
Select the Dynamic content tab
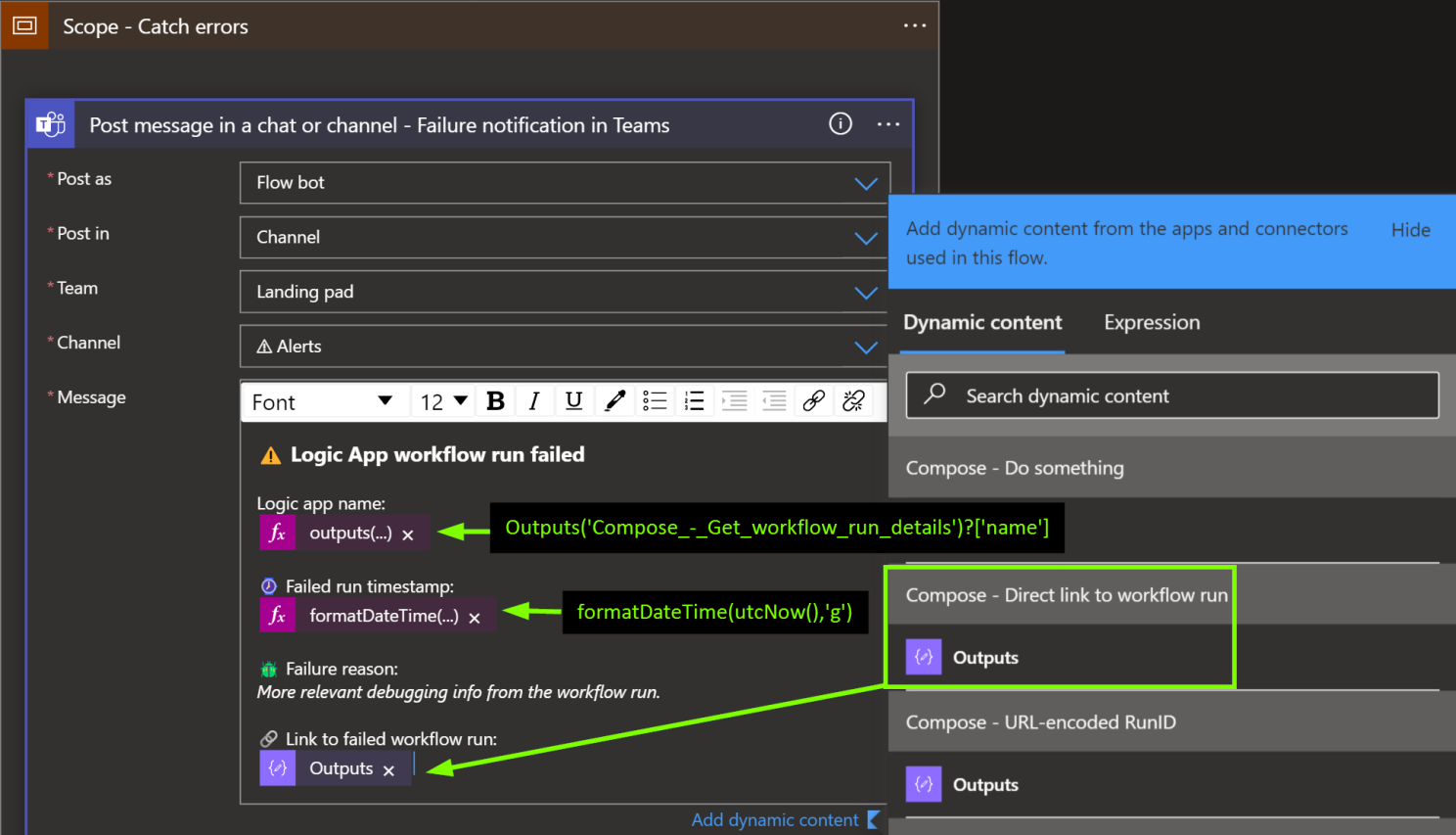[x=982, y=323]
